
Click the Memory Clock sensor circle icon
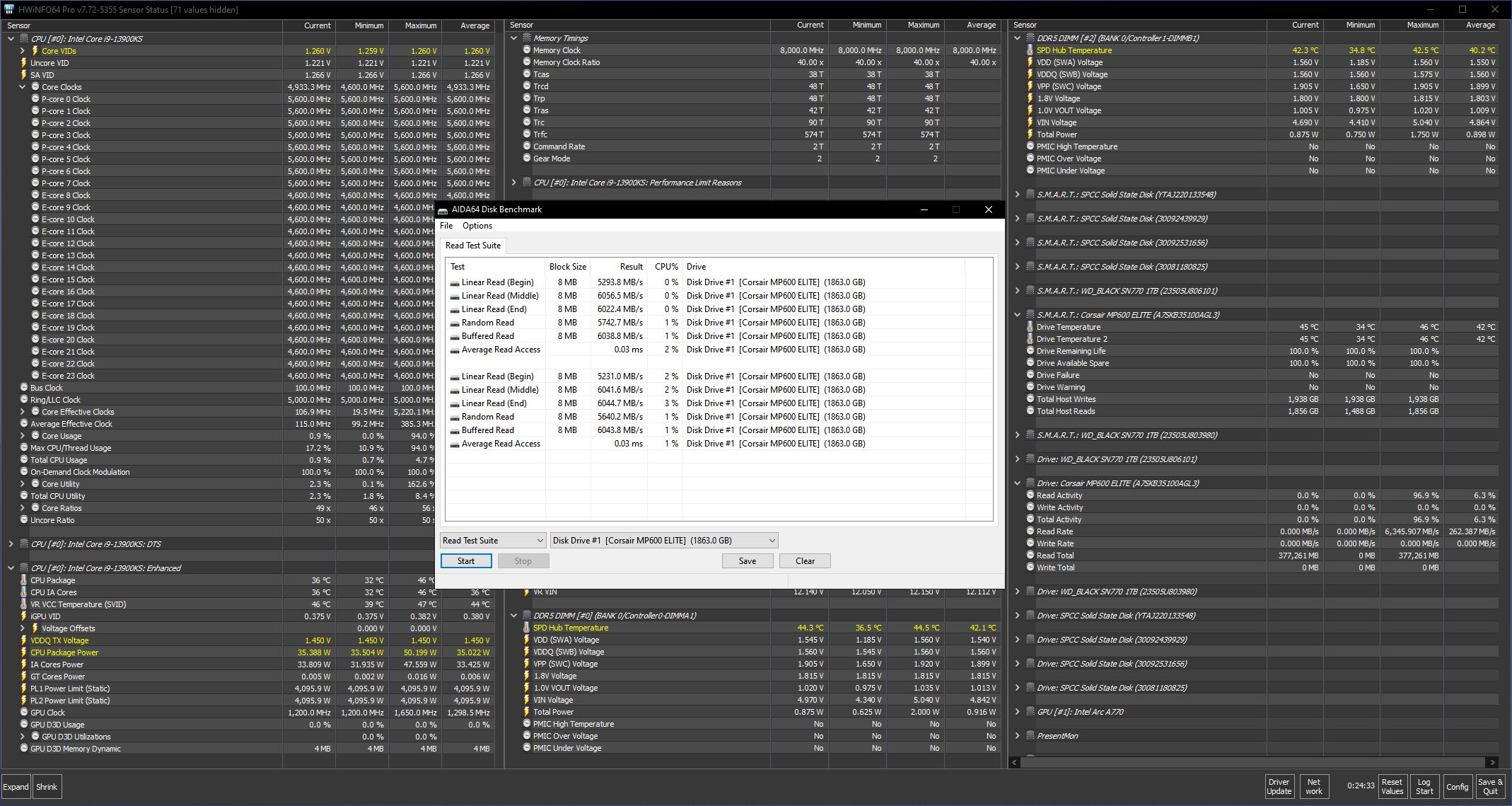[527, 50]
